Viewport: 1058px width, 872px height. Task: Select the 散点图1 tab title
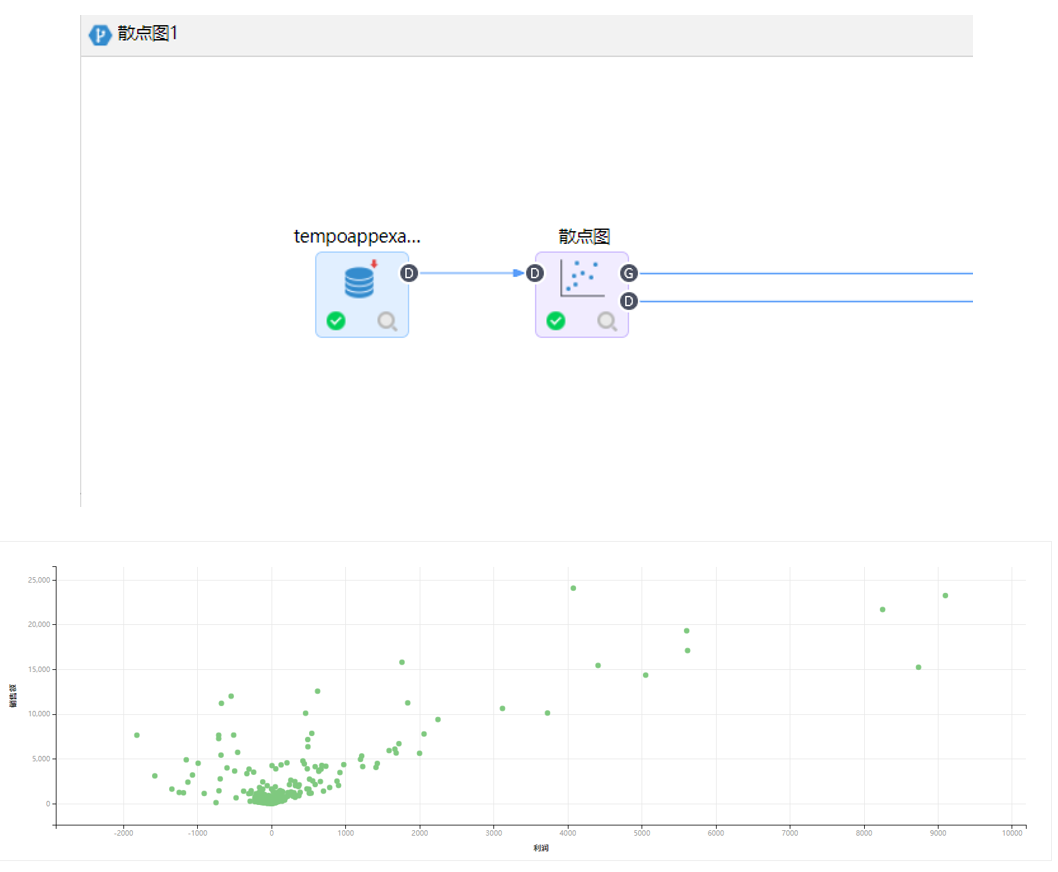(x=147, y=34)
